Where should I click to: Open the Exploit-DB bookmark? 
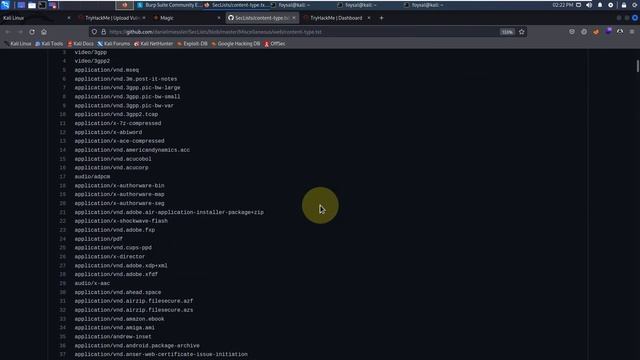click(x=192, y=44)
